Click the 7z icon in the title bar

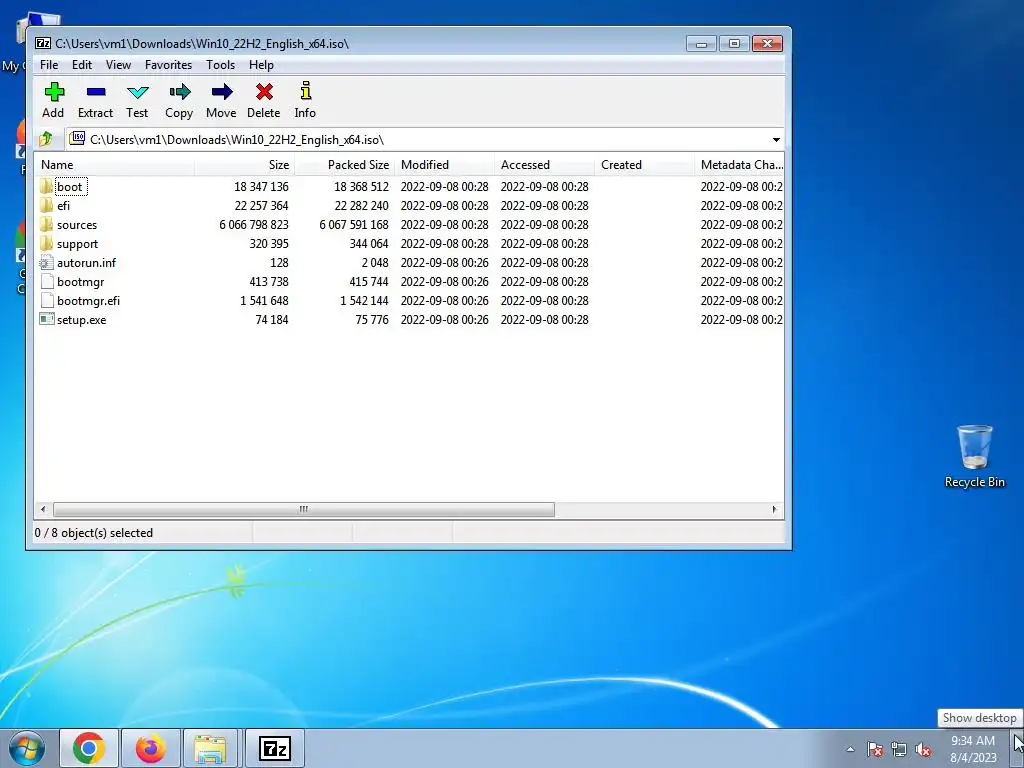point(43,43)
